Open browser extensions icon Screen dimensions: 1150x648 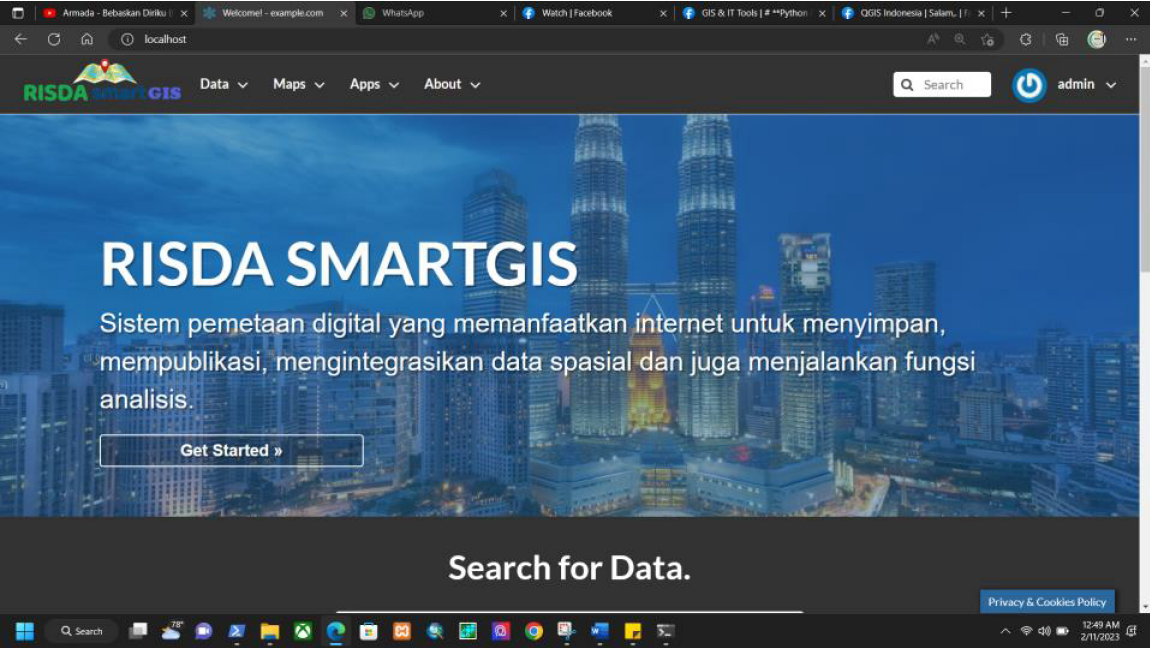click(1025, 40)
